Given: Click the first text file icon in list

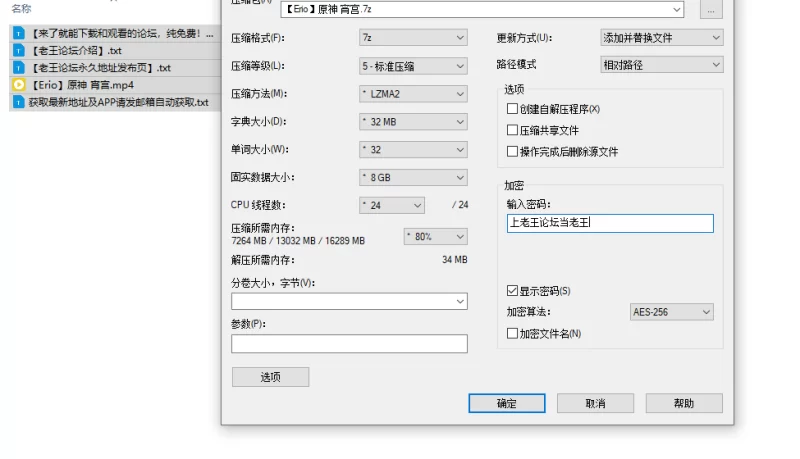Looking at the screenshot, I should click(19, 34).
